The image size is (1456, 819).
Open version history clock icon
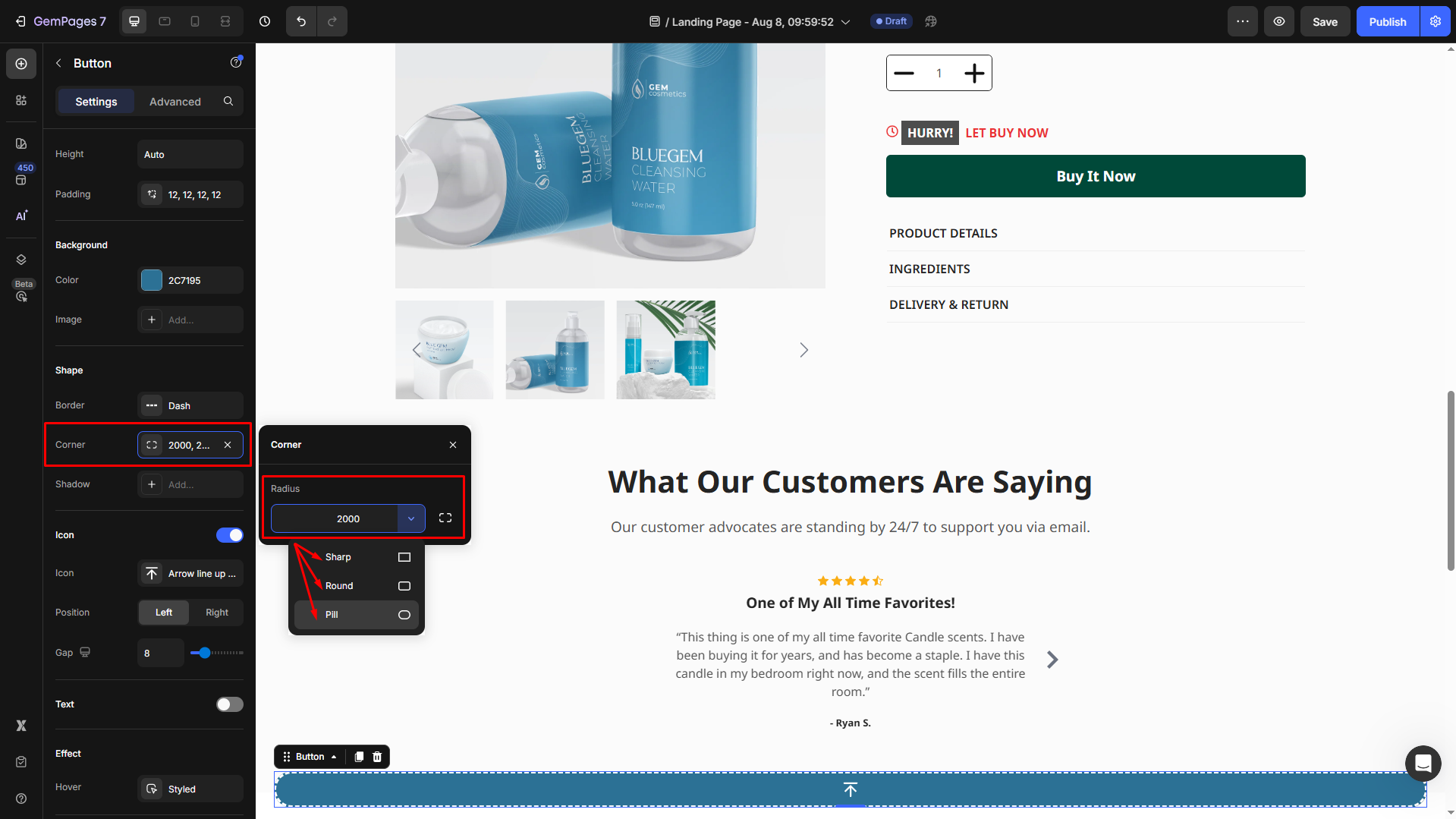265,21
